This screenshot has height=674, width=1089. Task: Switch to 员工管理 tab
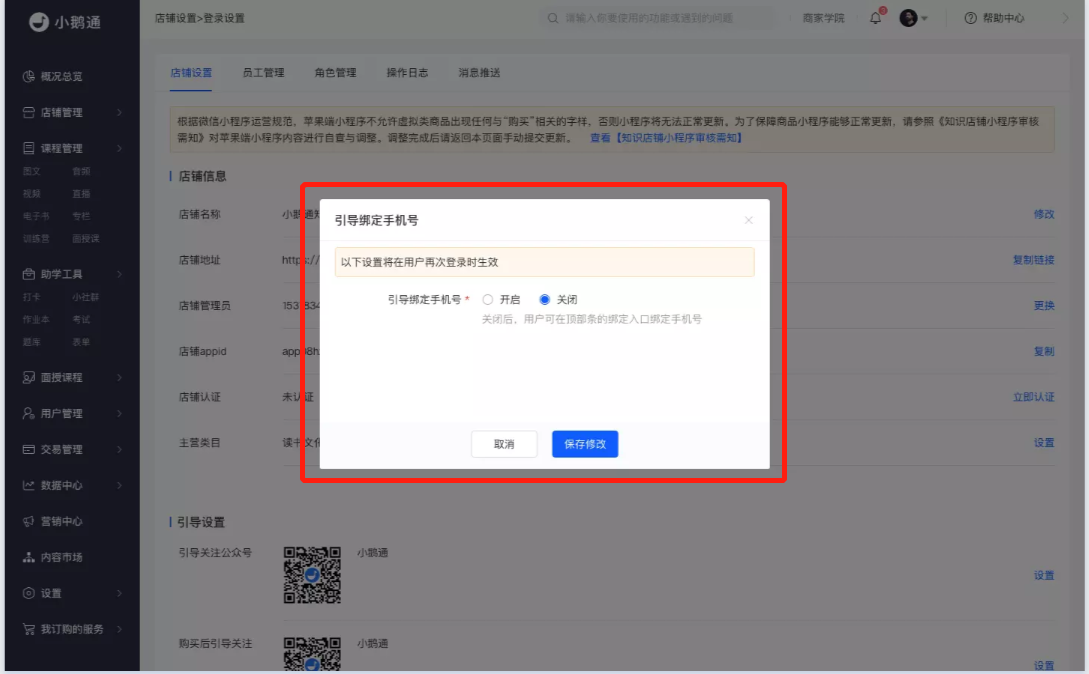tap(263, 72)
